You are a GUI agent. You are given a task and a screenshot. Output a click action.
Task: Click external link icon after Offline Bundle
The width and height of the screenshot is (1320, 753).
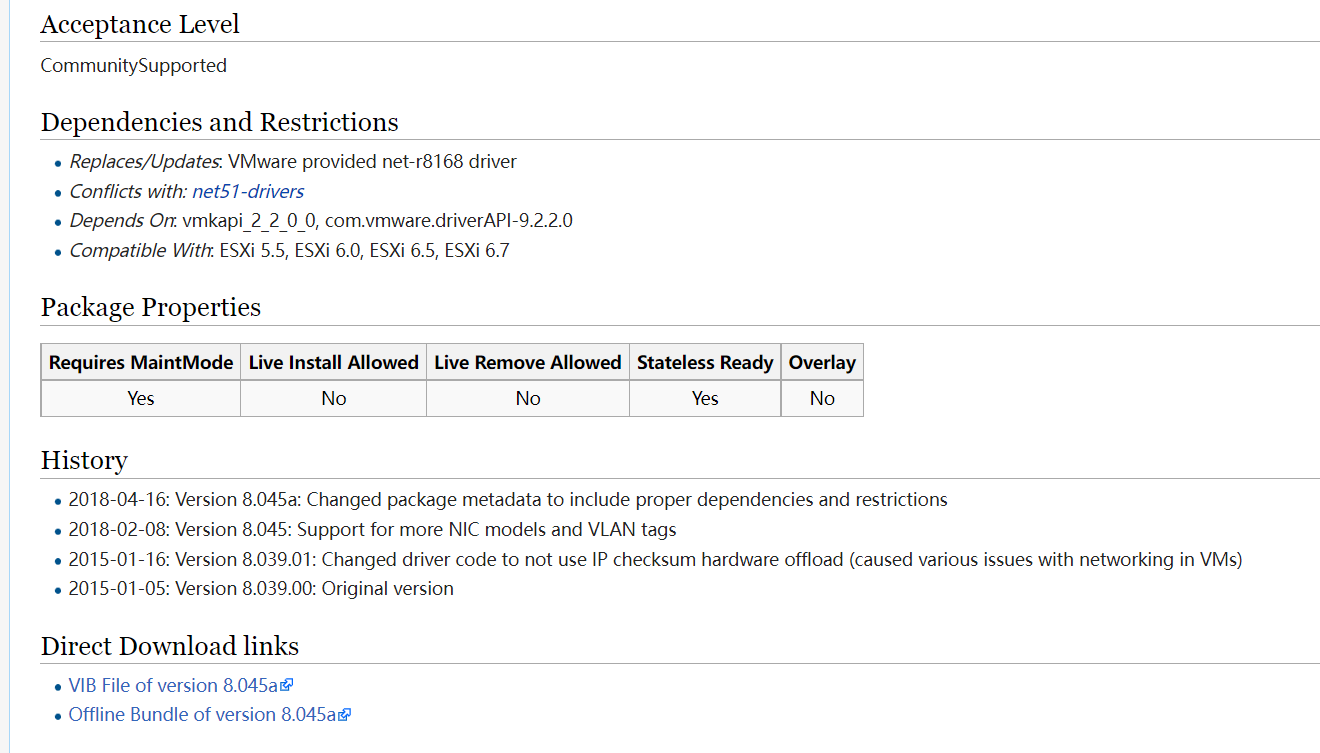click(345, 715)
